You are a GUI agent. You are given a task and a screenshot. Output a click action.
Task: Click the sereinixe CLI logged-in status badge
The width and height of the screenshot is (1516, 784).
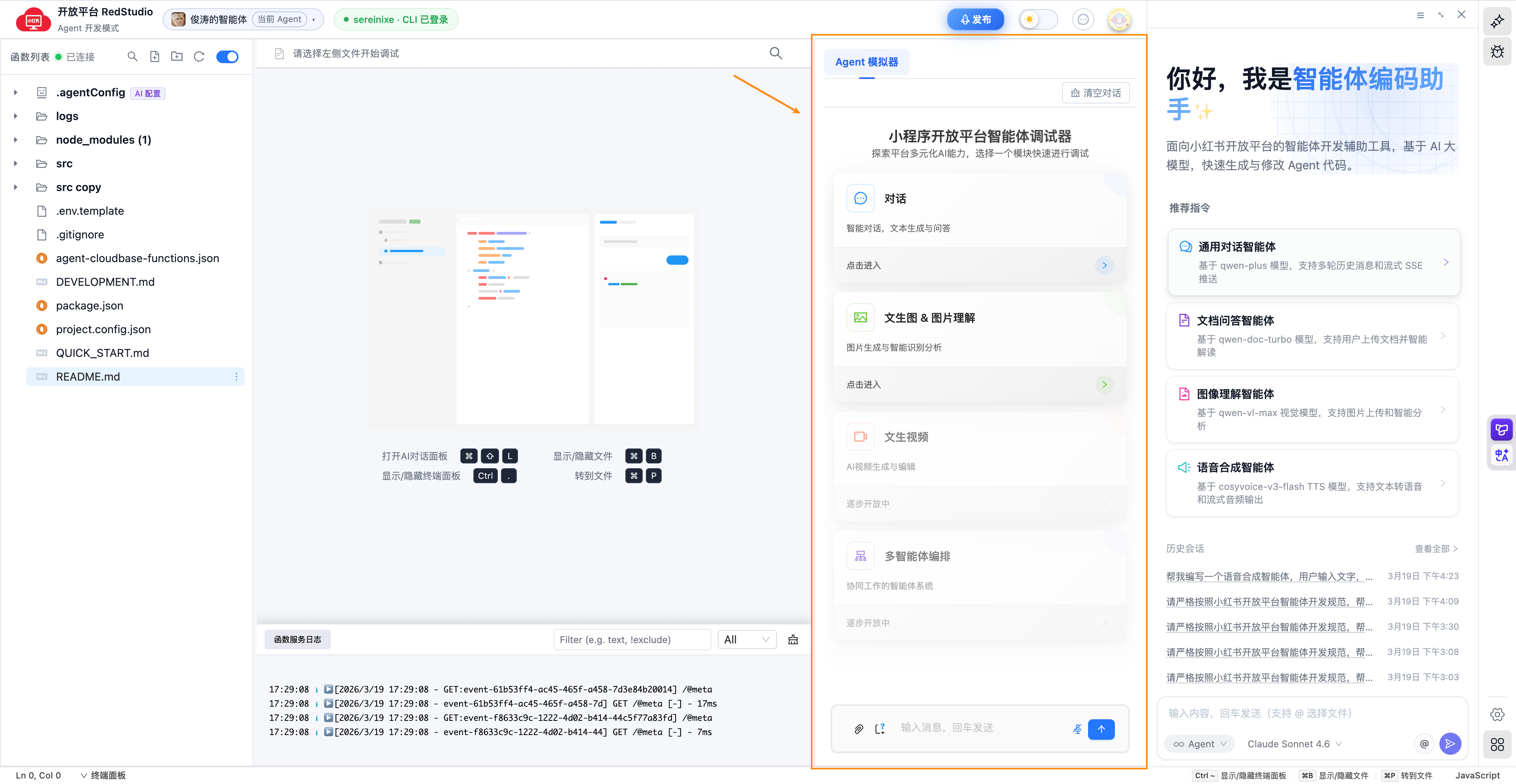(x=396, y=19)
